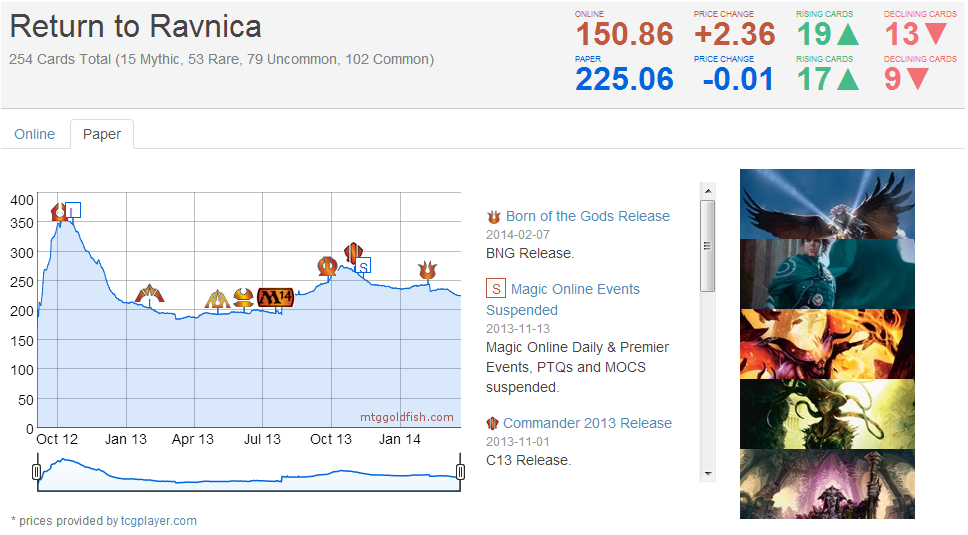Open the Commander 2013 Release link

(x=587, y=423)
